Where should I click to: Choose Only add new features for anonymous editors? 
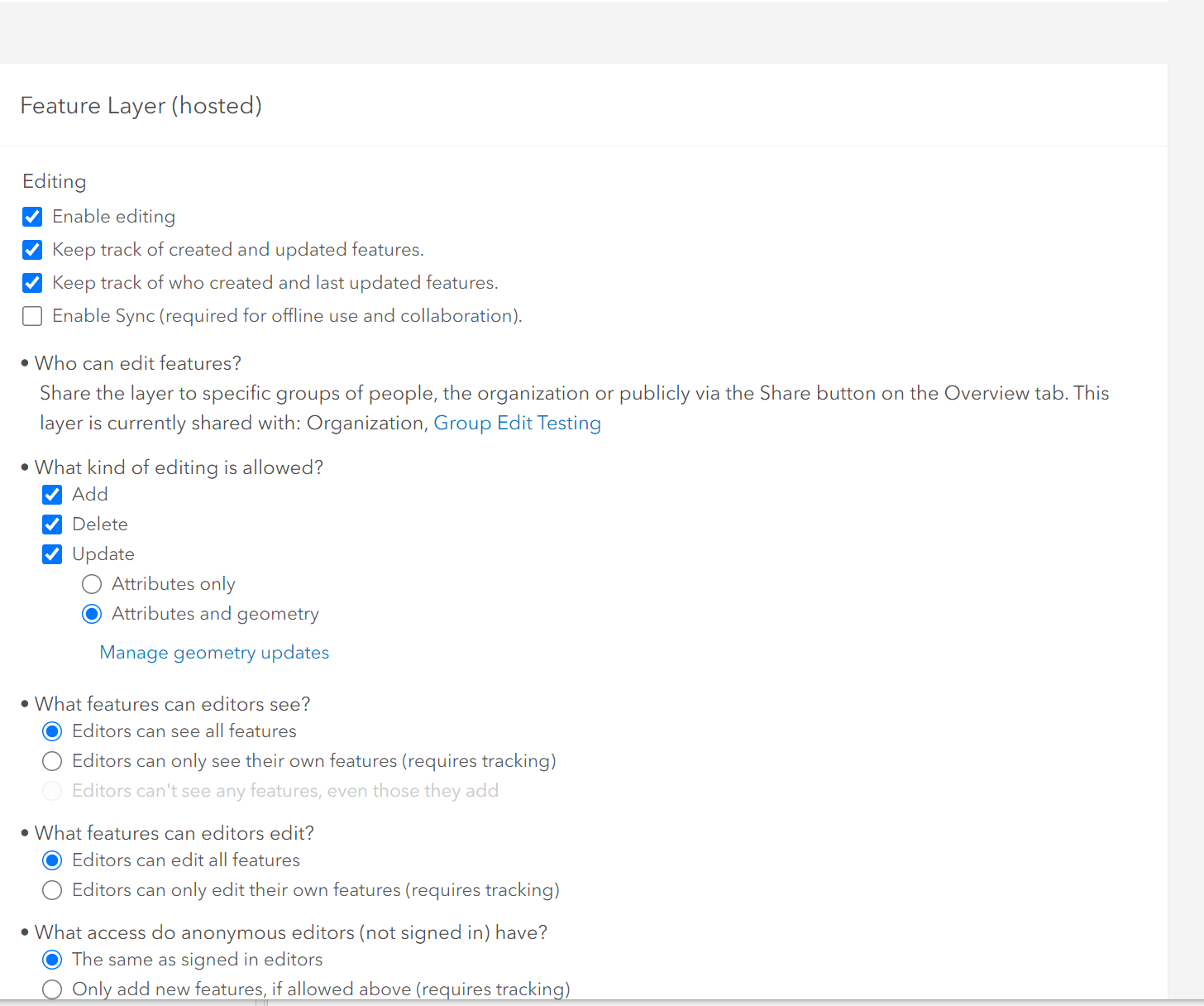click(52, 989)
